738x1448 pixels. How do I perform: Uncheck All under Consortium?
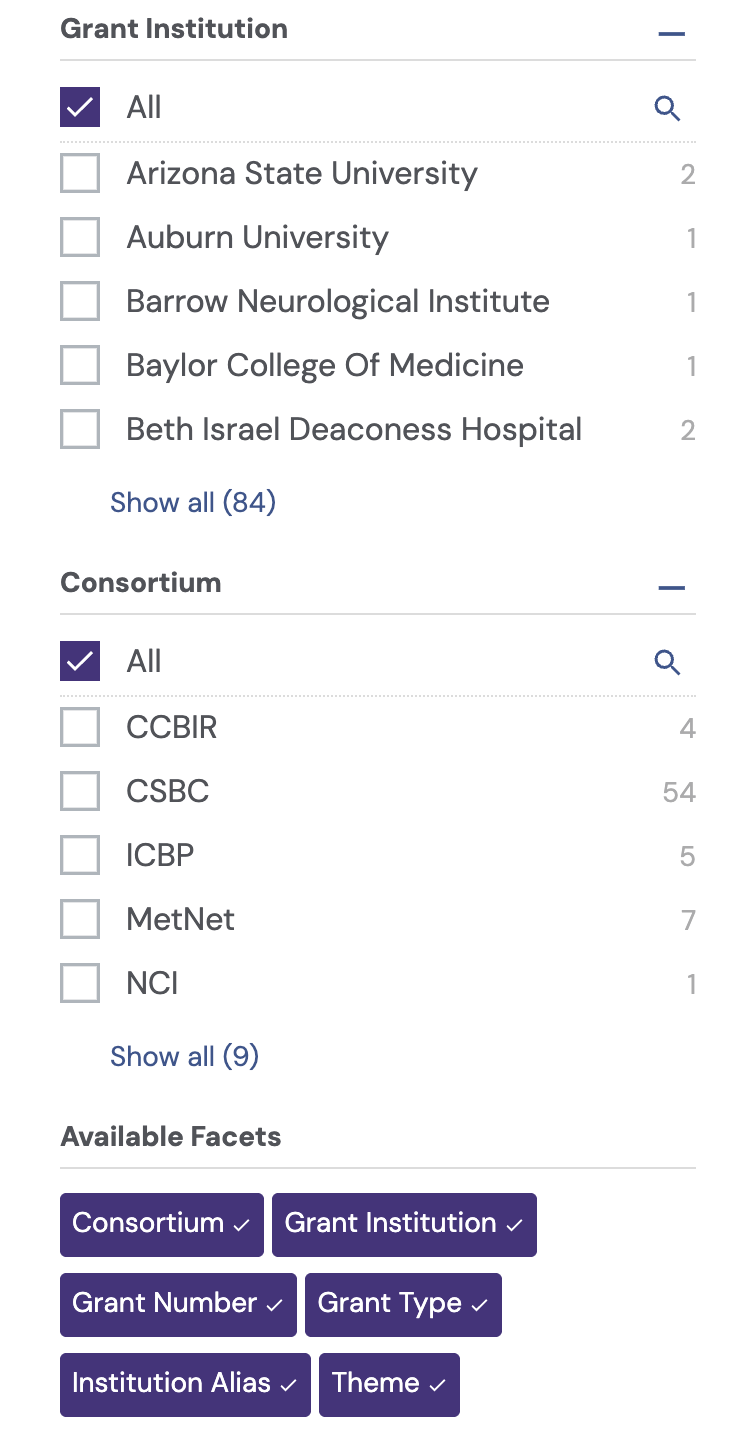tap(80, 661)
